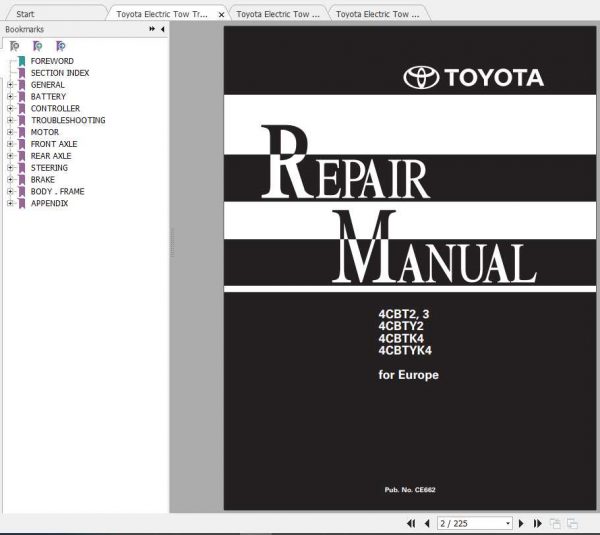Expand the REAR AXLE bookmark
600x535 pixels.
tap(10, 156)
